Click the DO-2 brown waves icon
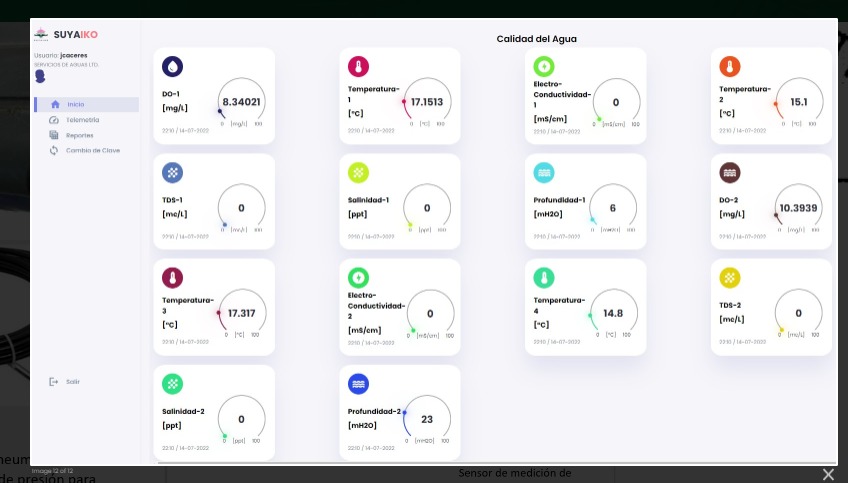The height and width of the screenshot is (483, 848). (x=730, y=172)
